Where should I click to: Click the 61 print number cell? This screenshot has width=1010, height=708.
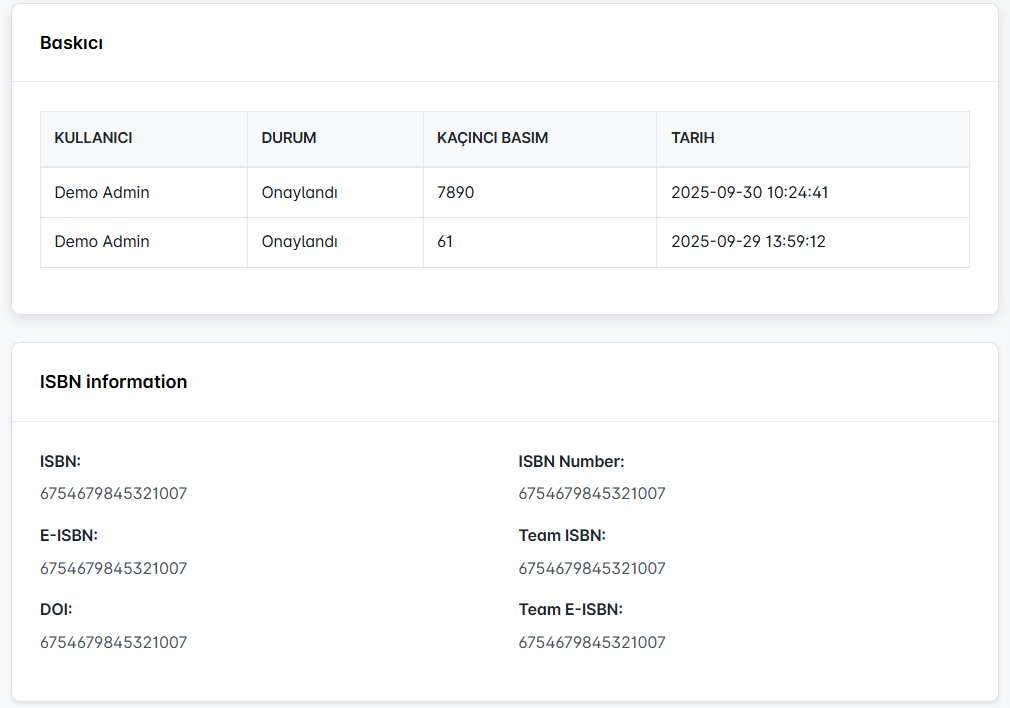point(445,241)
